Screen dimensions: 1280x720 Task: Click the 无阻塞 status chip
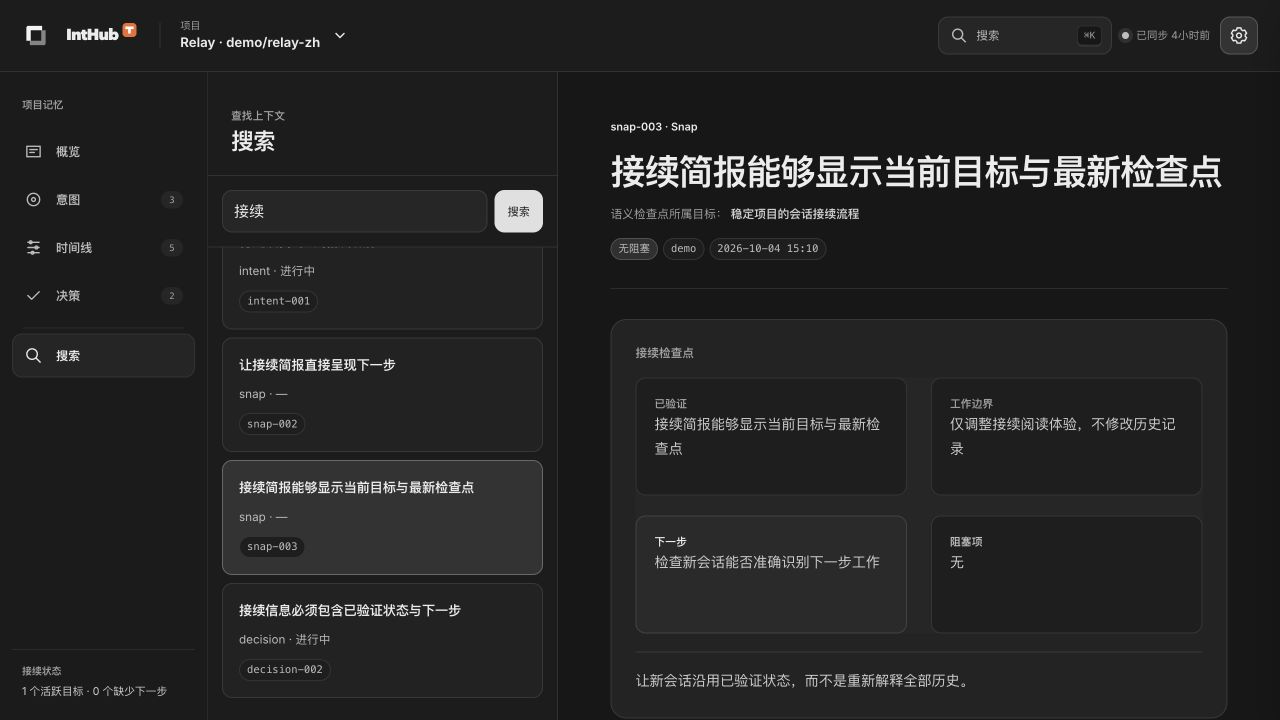point(634,248)
